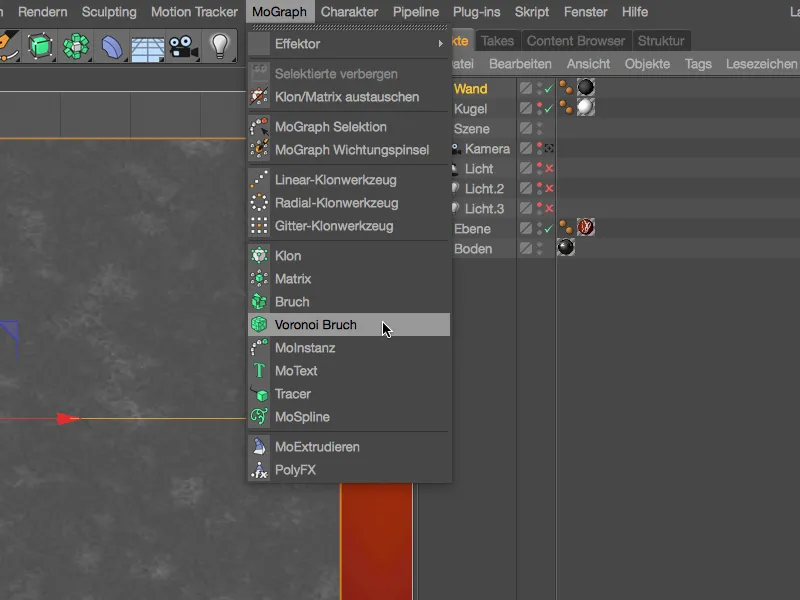This screenshot has width=800, height=600.
Task: Click the Gitter-Klonwerkzeug icon
Action: coord(259,226)
